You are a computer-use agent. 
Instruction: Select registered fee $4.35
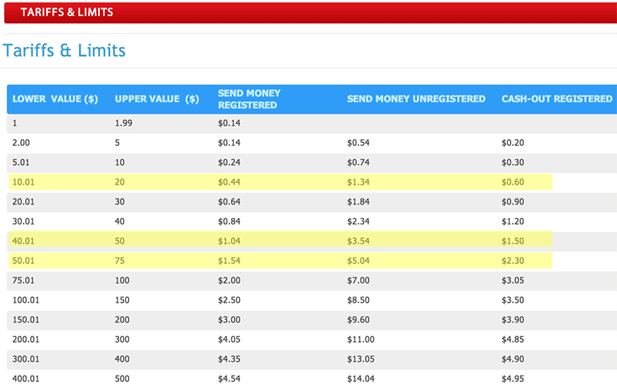229,359
